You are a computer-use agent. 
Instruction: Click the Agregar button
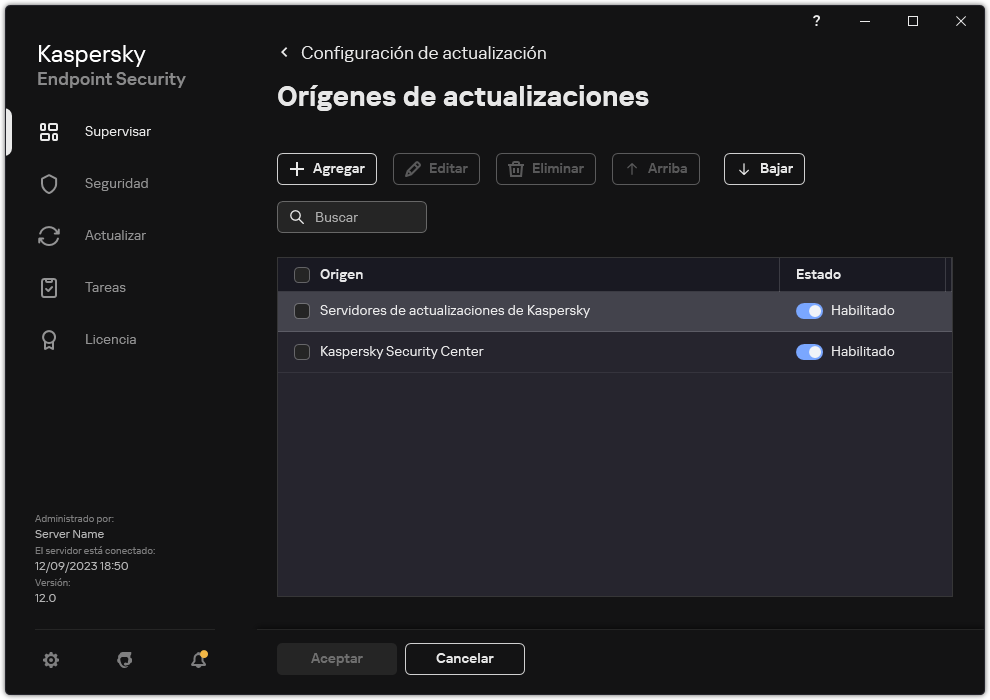coord(326,168)
